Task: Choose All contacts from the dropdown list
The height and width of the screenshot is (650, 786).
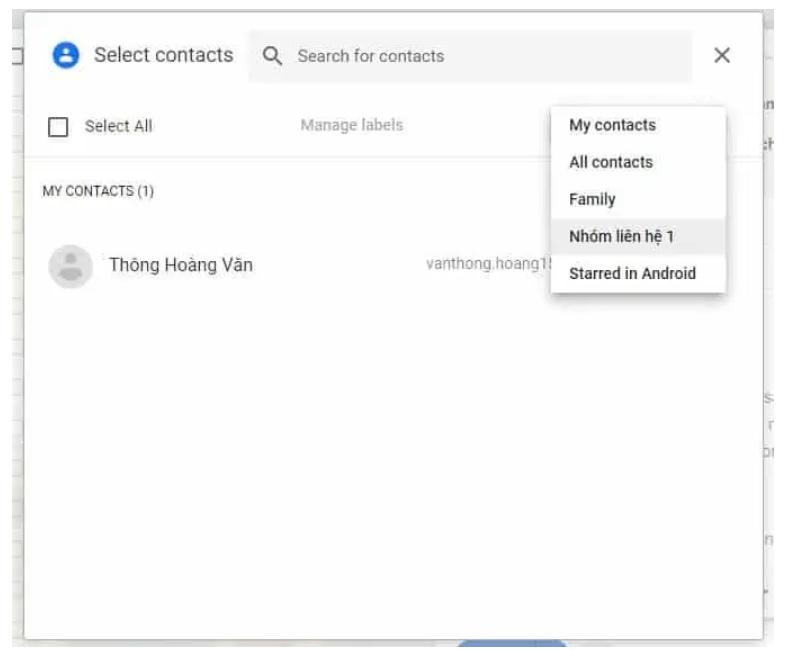Action: (x=610, y=162)
